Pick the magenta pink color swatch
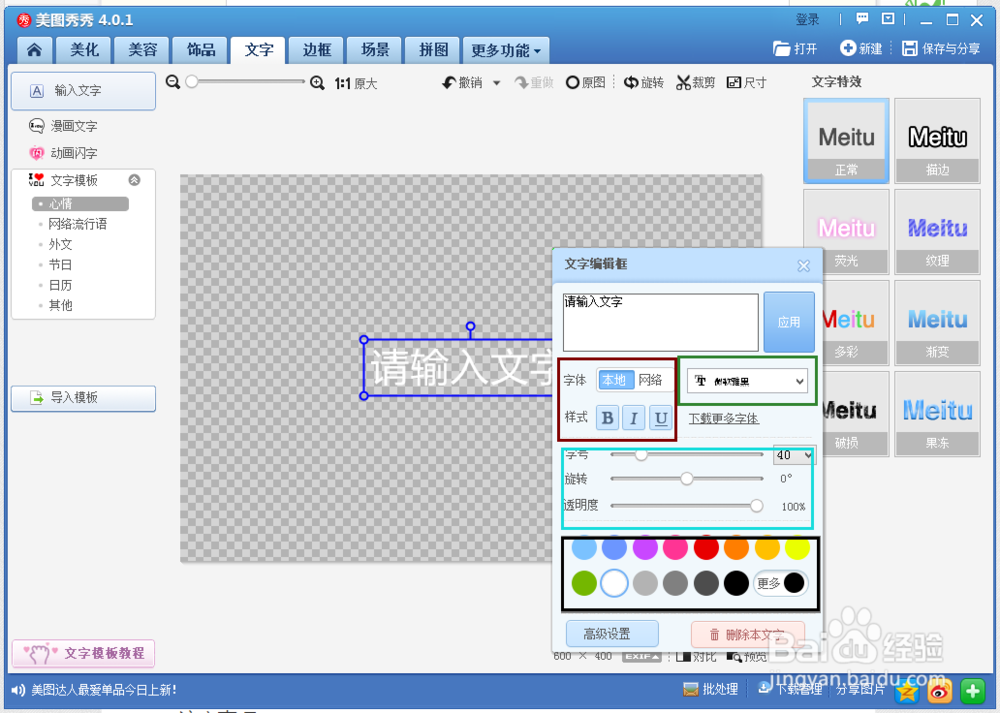Image resolution: width=1000 pixels, height=713 pixels. click(x=675, y=548)
